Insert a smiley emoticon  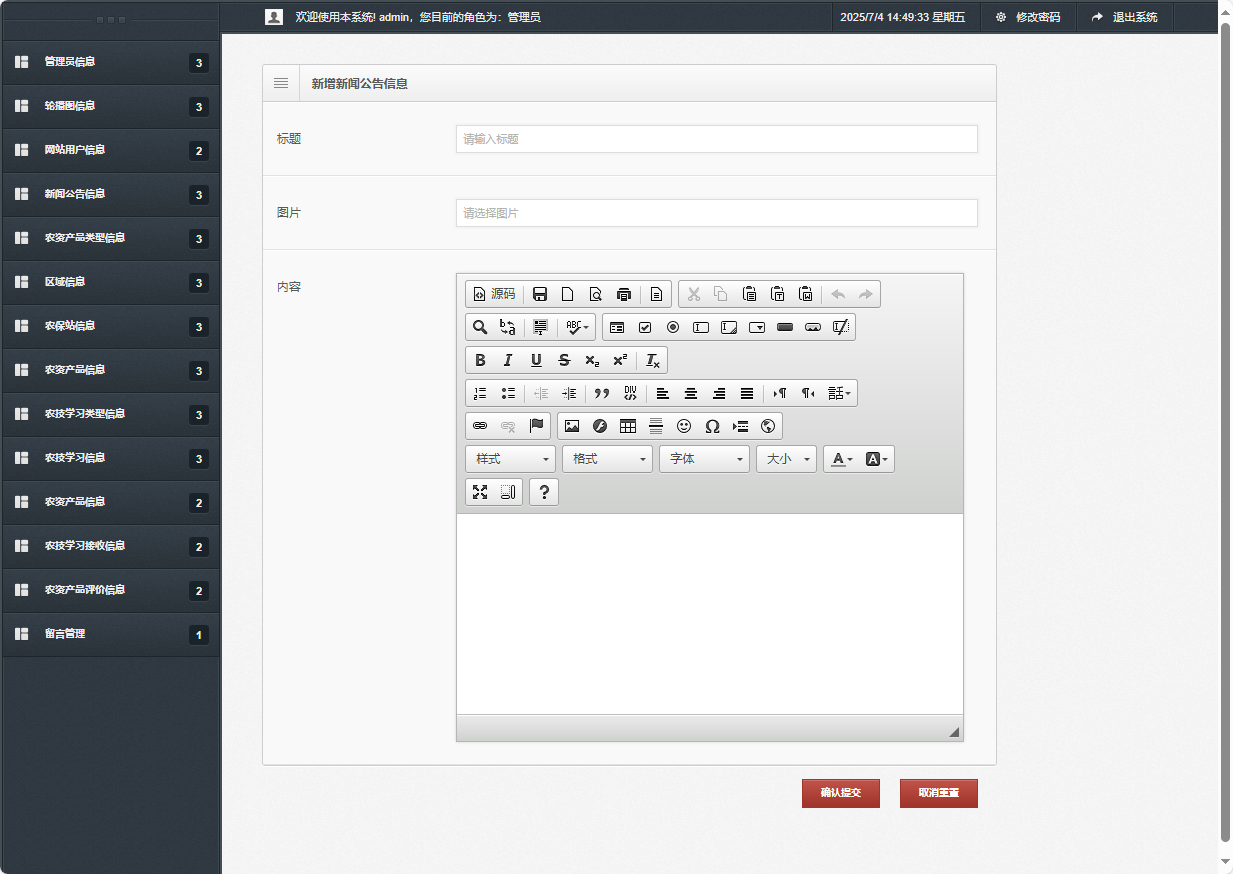684,426
